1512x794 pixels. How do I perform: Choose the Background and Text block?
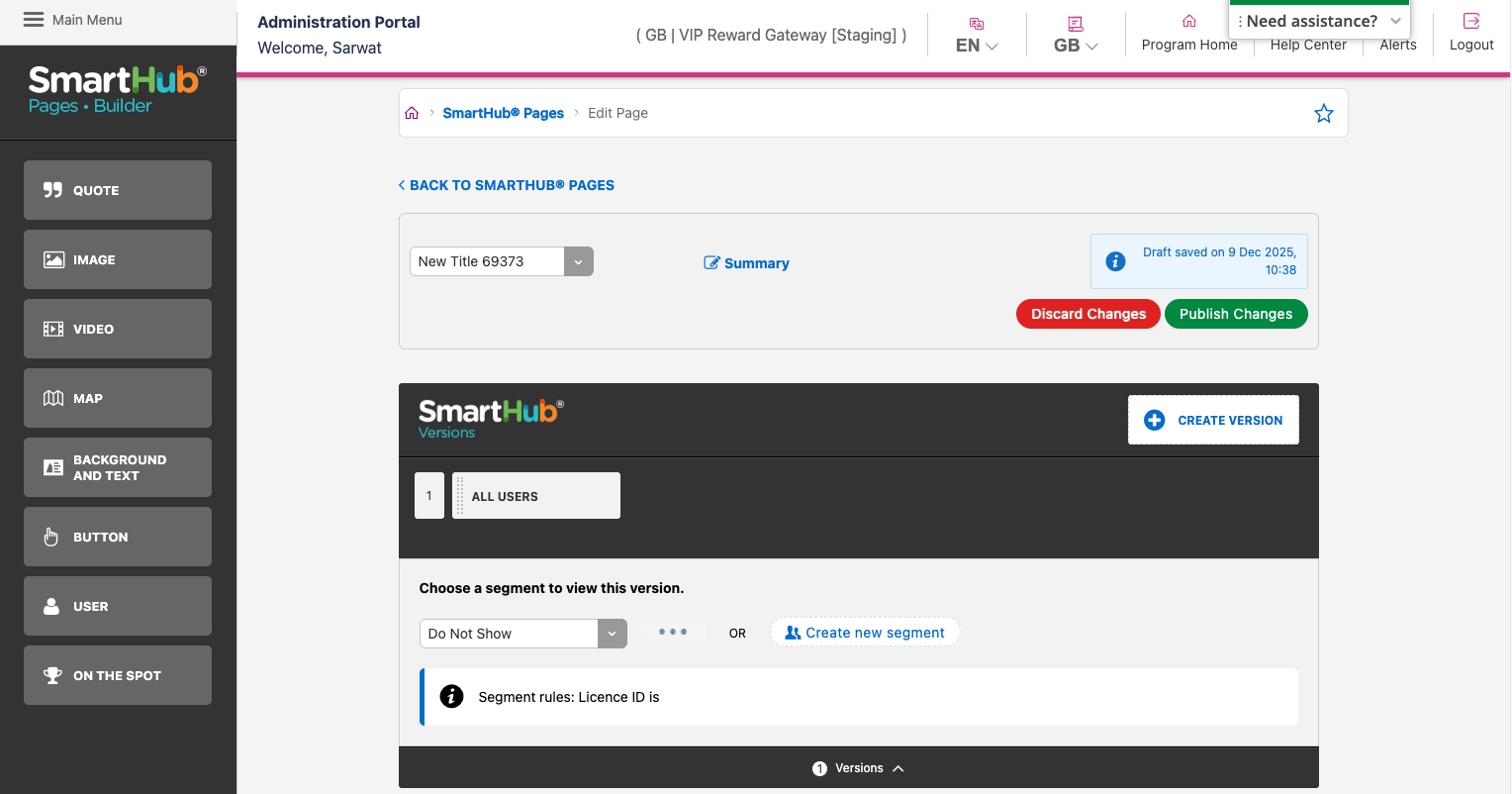tap(117, 467)
